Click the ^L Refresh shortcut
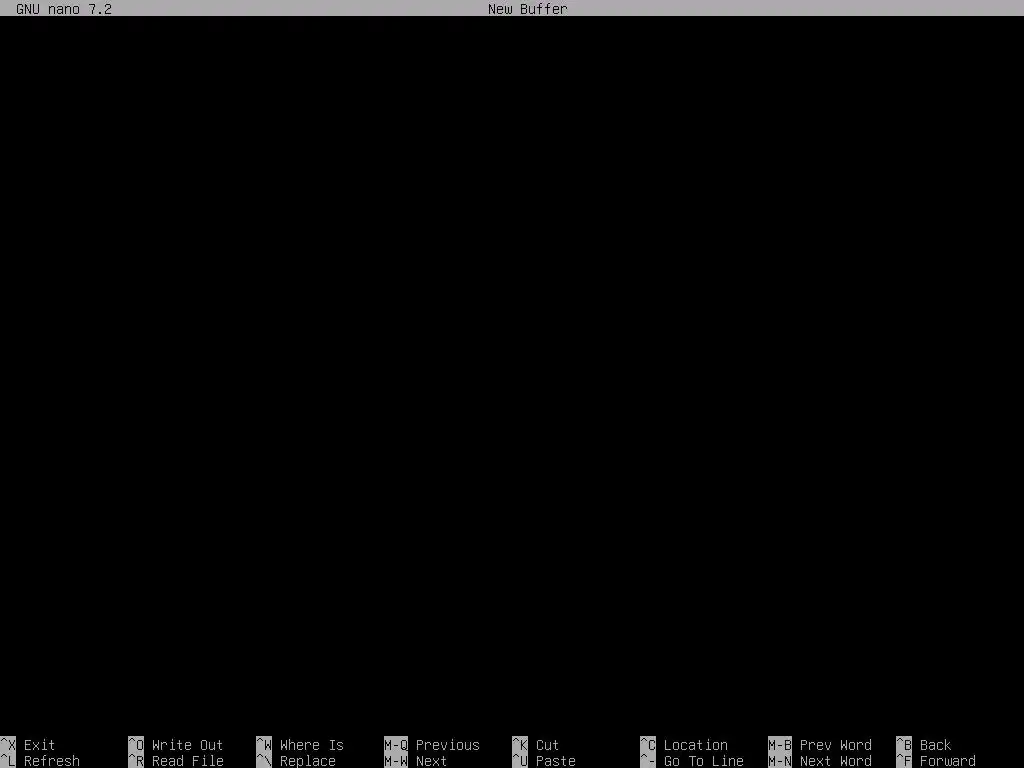Screen dimensions: 1024x768 40,761
